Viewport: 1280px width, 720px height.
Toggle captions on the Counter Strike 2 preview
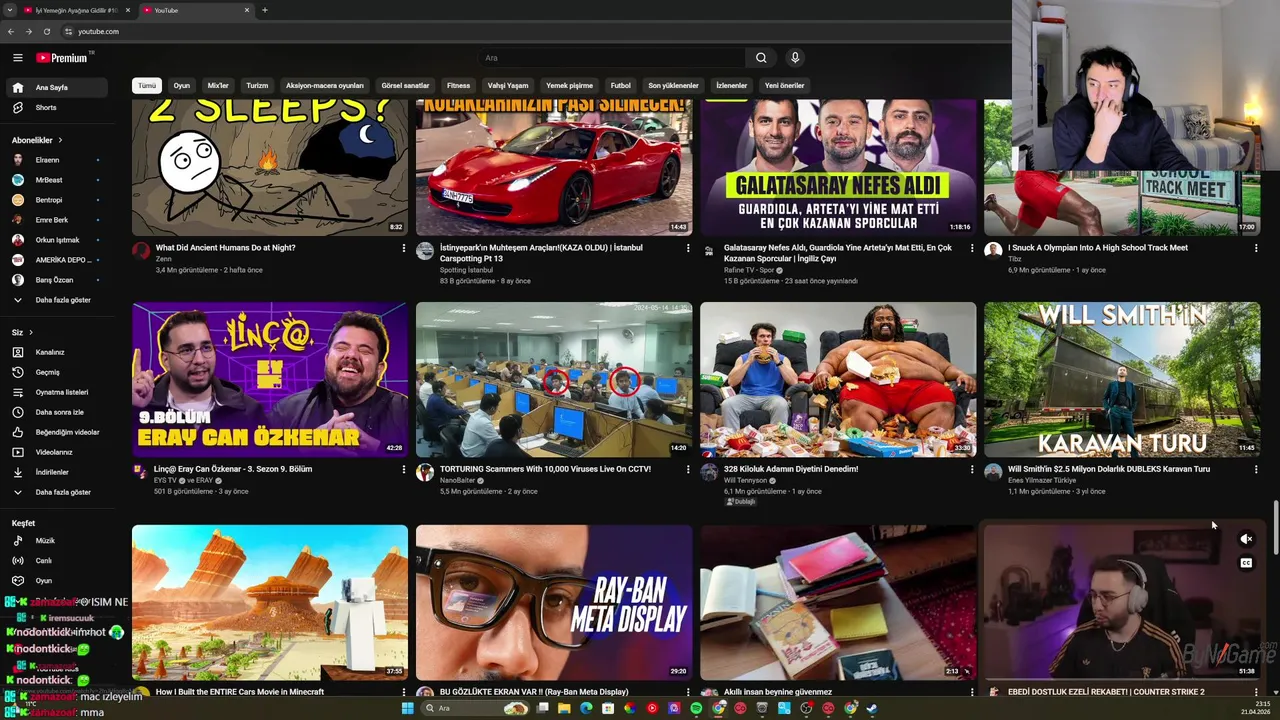(x=1246, y=563)
